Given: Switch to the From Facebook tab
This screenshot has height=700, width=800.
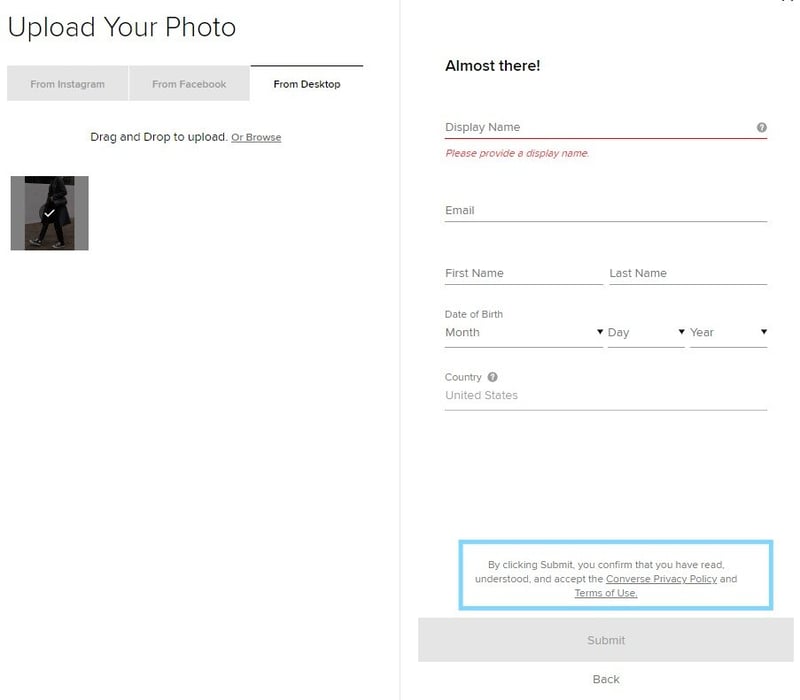Looking at the screenshot, I should [x=187, y=83].
